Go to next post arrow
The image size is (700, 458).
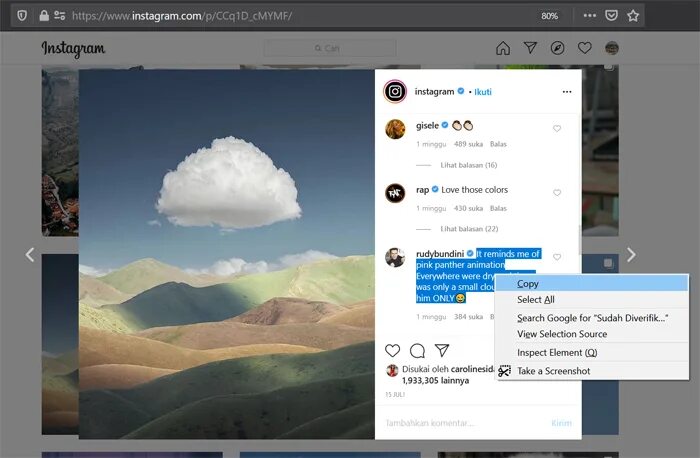(x=631, y=255)
